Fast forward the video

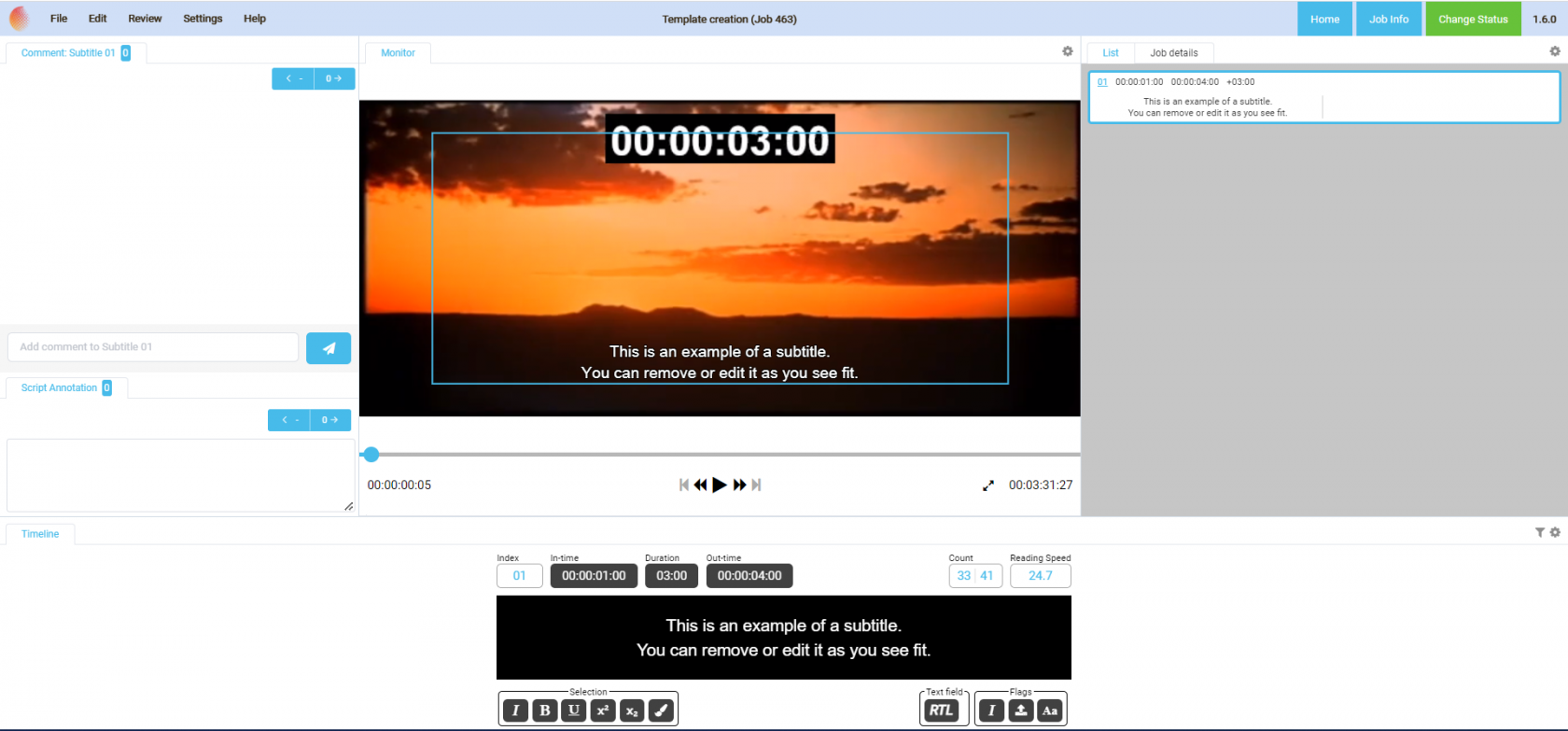(740, 485)
